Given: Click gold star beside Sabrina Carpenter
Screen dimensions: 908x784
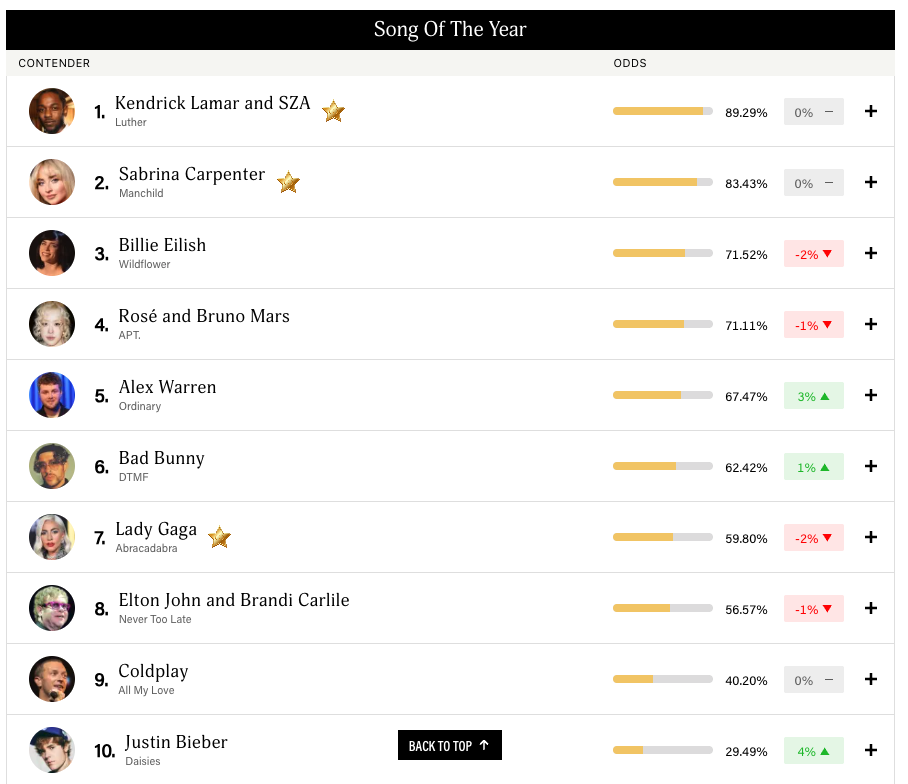Looking at the screenshot, I should tap(288, 182).
